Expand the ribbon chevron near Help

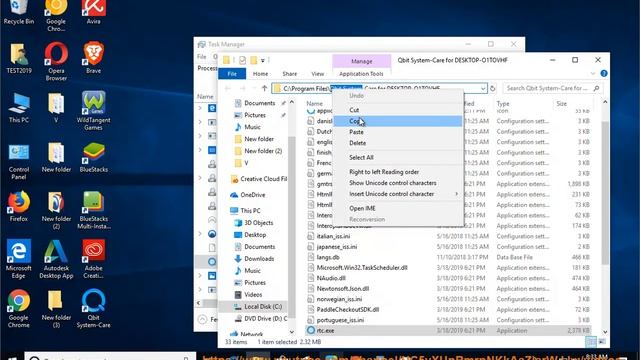[593, 73]
